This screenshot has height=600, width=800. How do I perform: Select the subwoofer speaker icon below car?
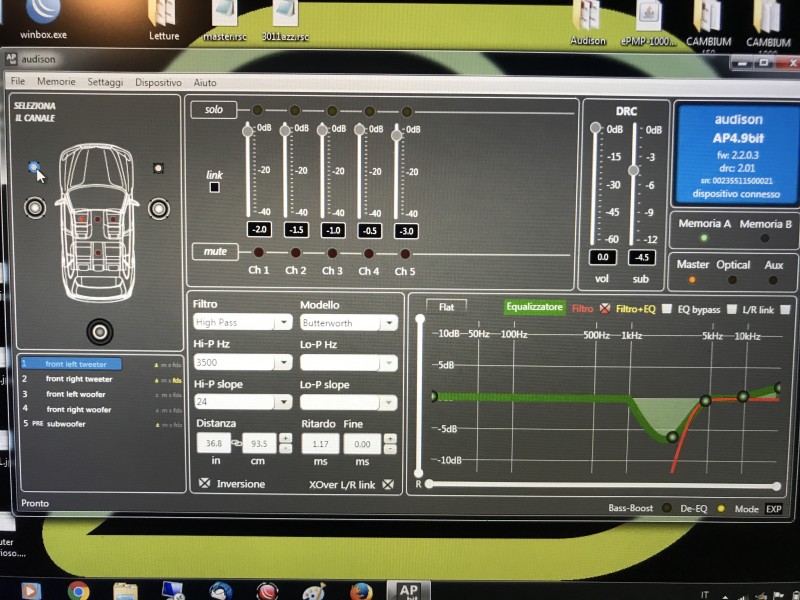99,332
